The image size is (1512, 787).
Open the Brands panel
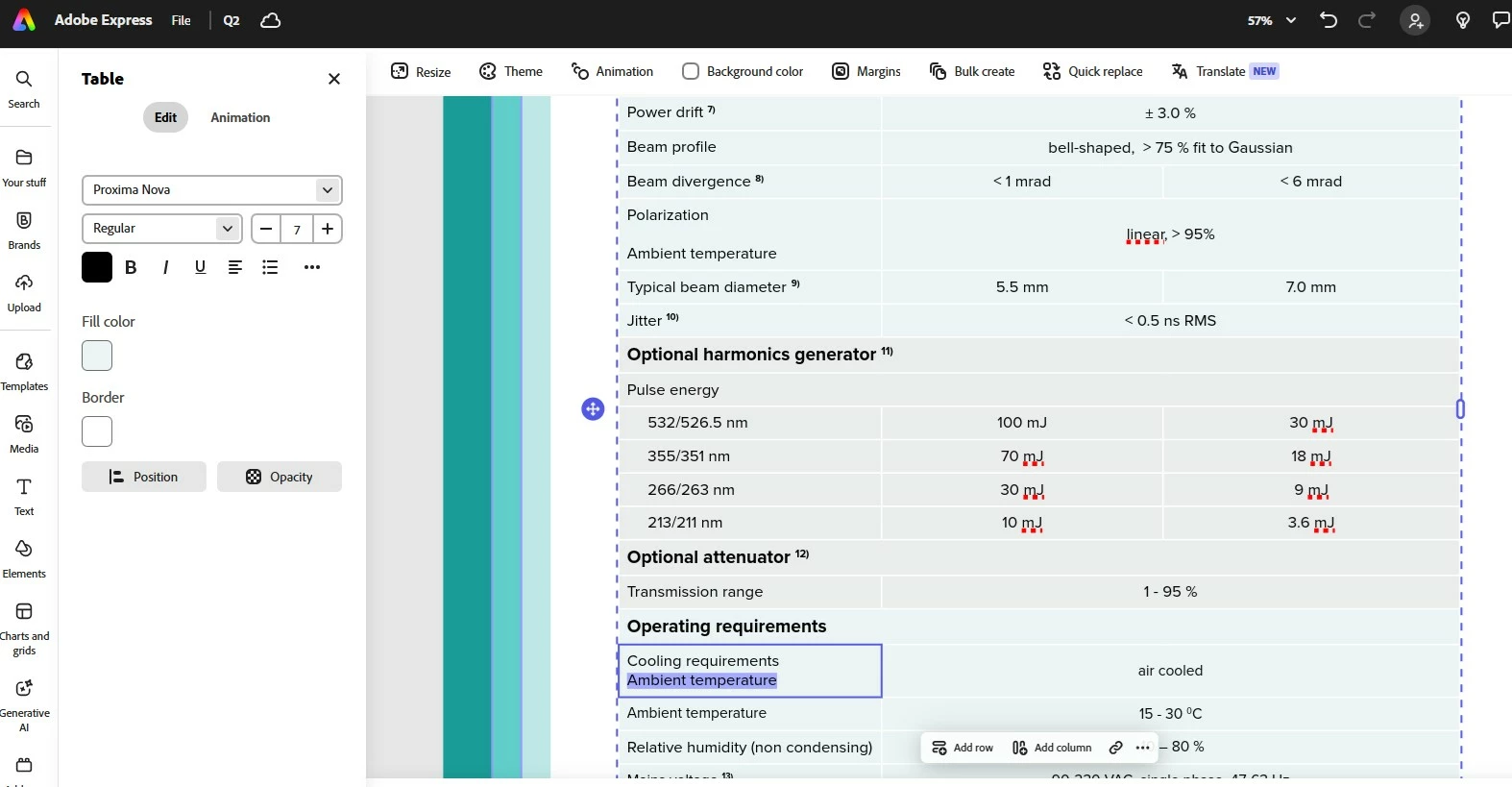24,231
